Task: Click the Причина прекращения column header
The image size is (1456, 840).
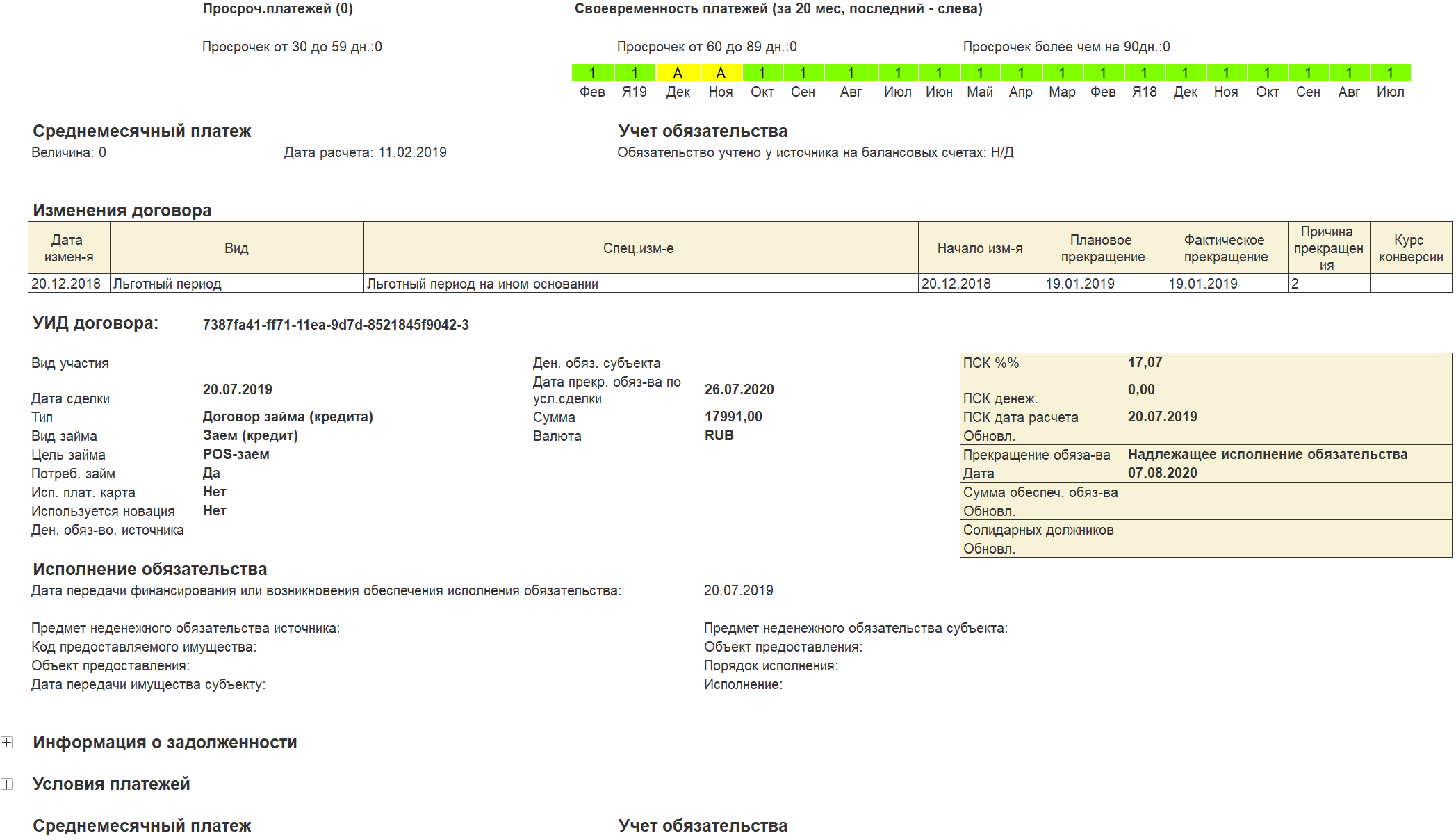Action: click(x=1328, y=248)
